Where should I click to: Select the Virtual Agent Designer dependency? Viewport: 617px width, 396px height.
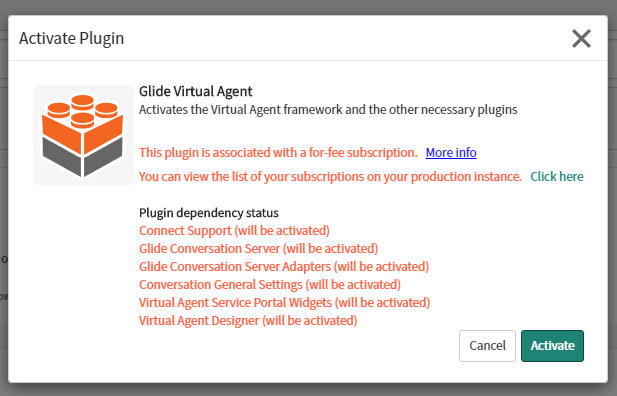click(x=248, y=321)
